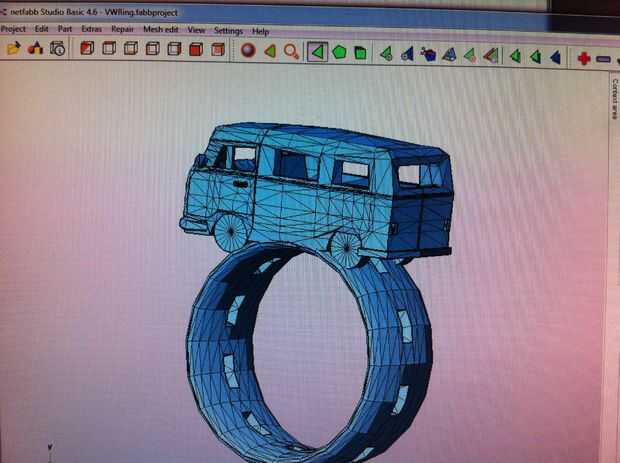Click the blue cone mesh icon

(449, 55)
